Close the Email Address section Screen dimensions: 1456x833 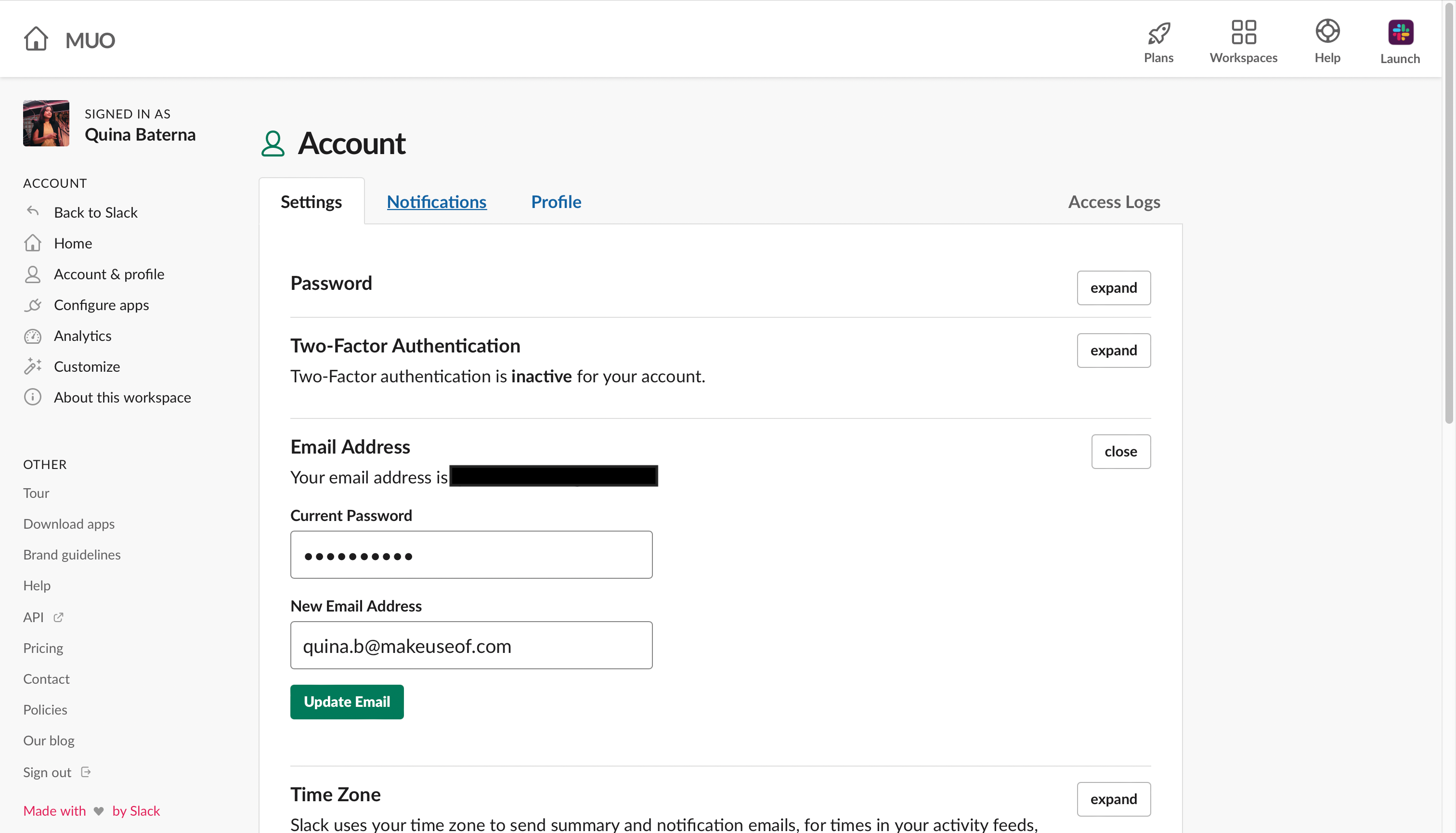[1120, 451]
